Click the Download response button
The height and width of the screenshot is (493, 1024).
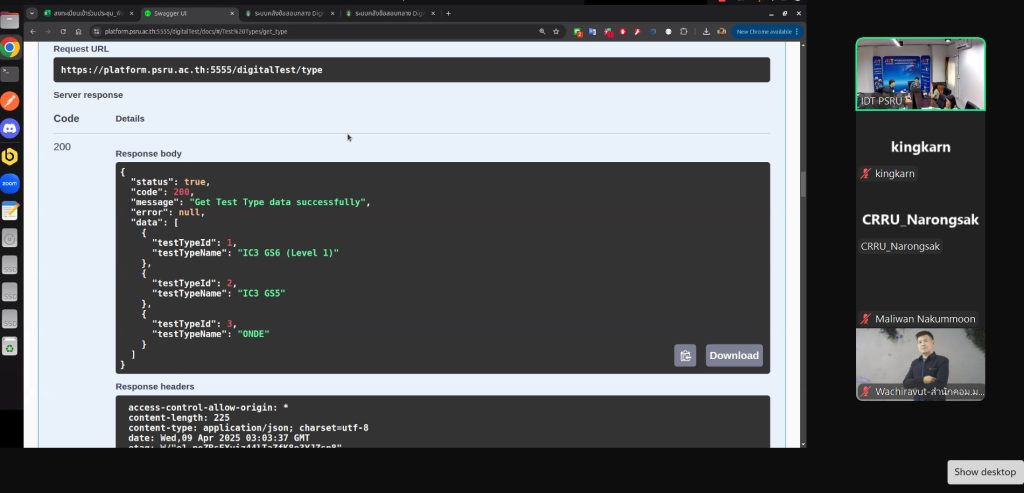tap(734, 355)
